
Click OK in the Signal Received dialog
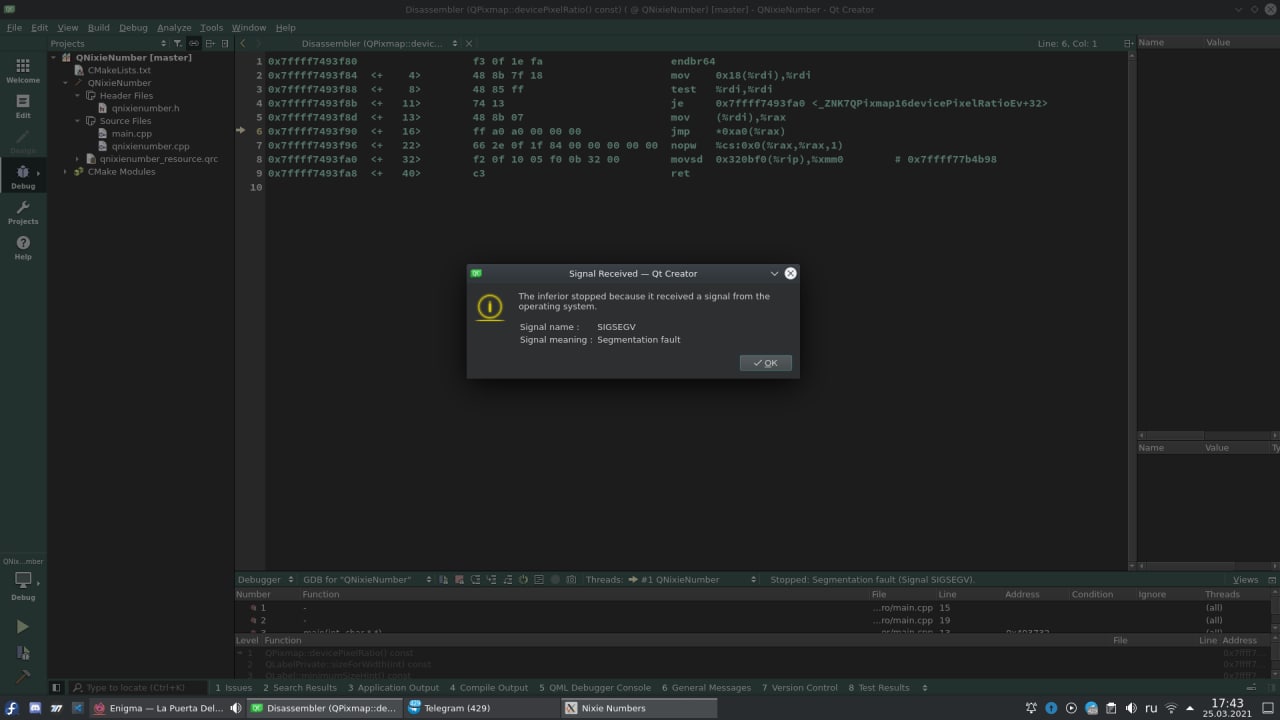766,363
